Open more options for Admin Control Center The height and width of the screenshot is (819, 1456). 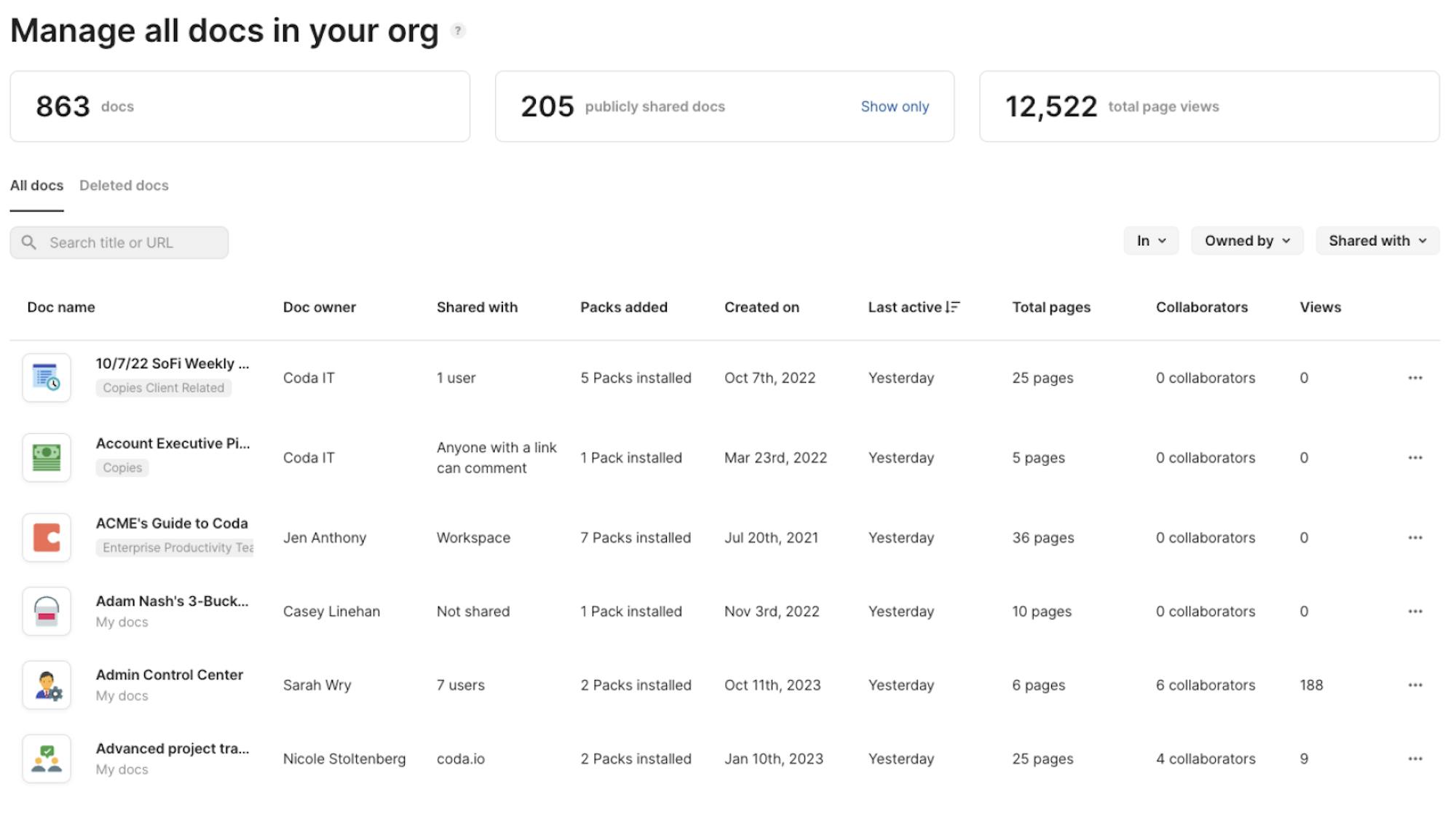point(1415,685)
